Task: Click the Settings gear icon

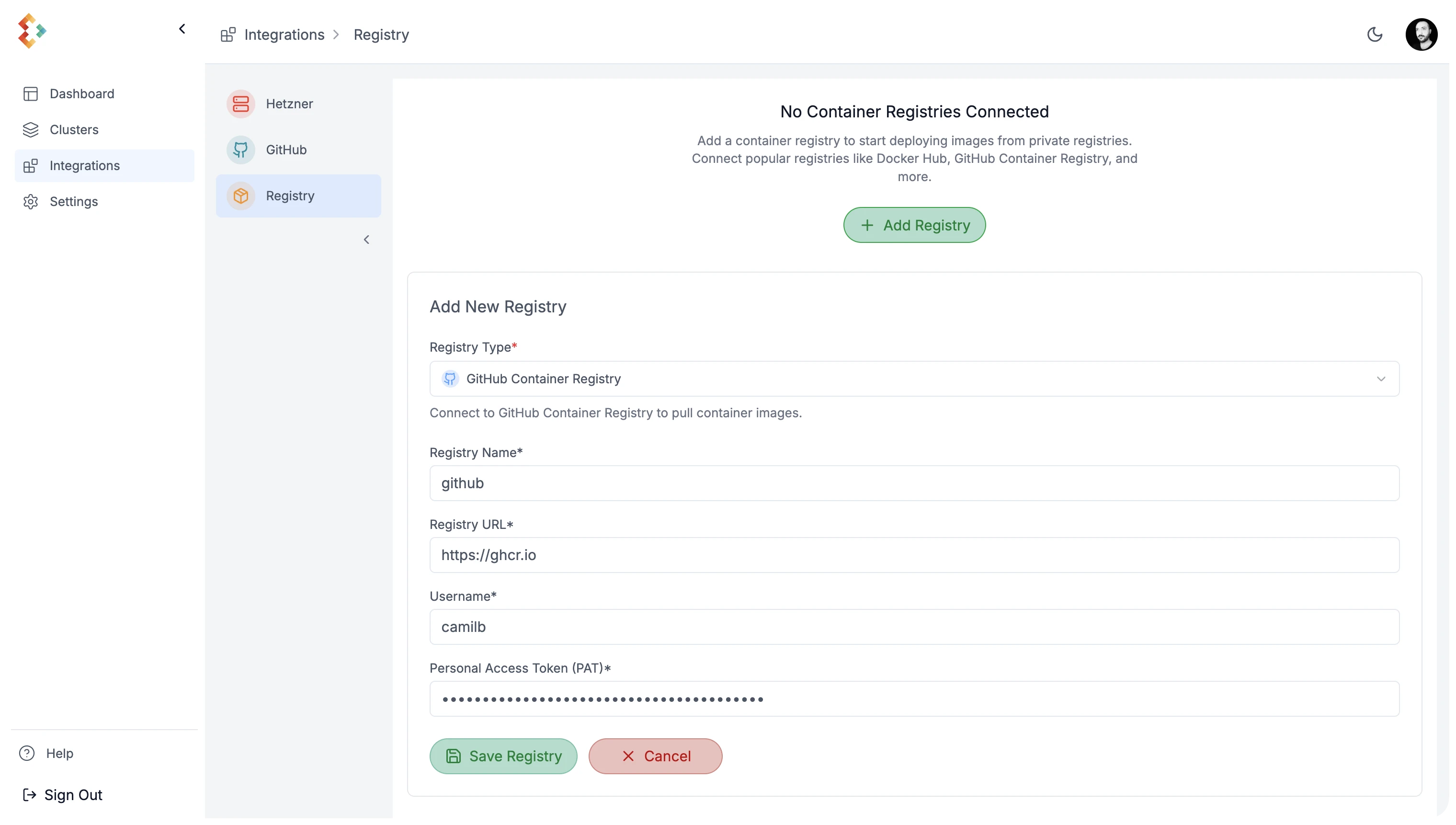Action: [x=31, y=202]
